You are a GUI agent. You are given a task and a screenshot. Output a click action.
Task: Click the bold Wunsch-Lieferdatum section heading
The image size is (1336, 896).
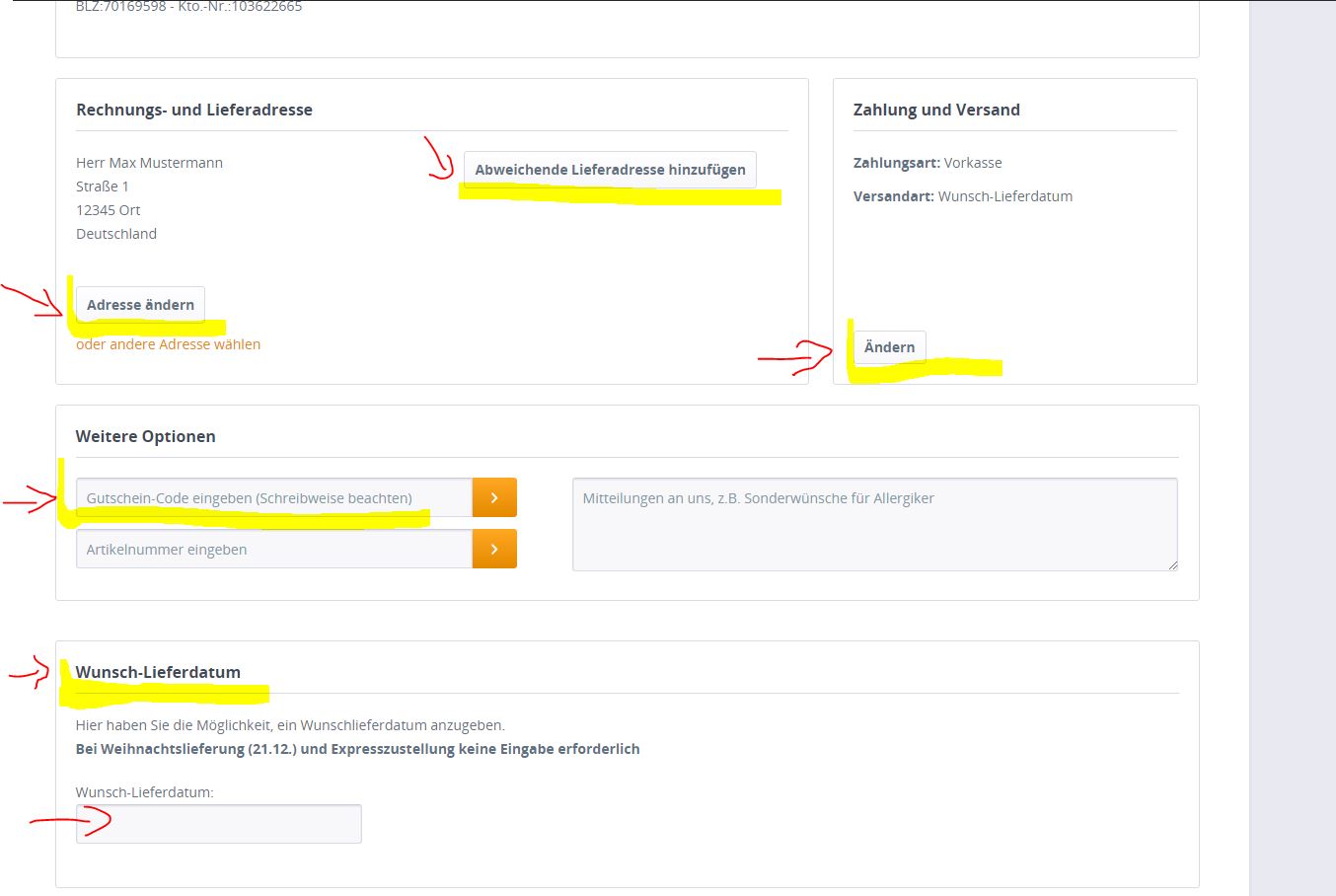(158, 672)
